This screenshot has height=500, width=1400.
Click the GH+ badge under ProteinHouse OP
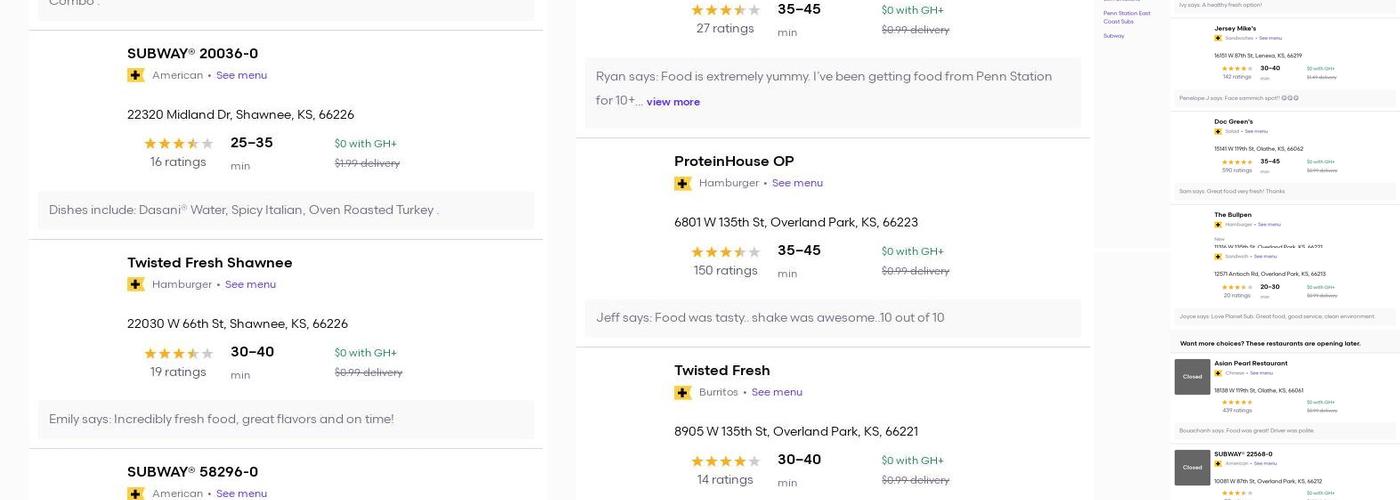pos(683,184)
